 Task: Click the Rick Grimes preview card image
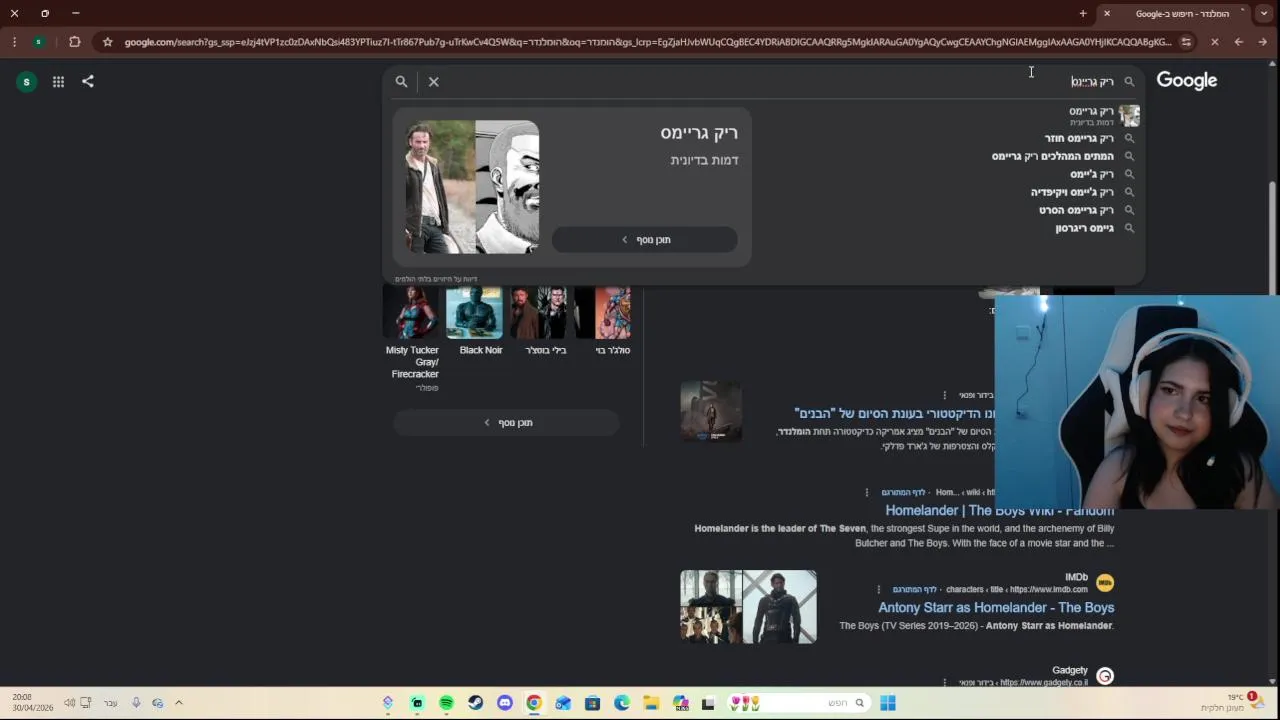pos(472,187)
